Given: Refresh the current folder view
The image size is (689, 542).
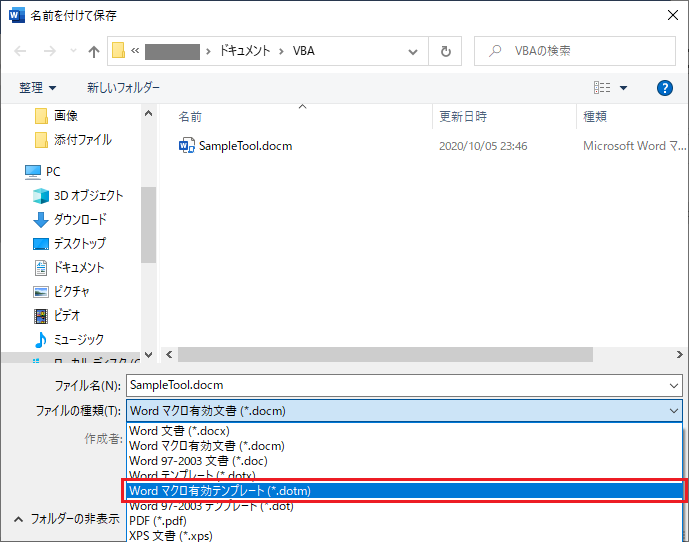Looking at the screenshot, I should click(446, 51).
